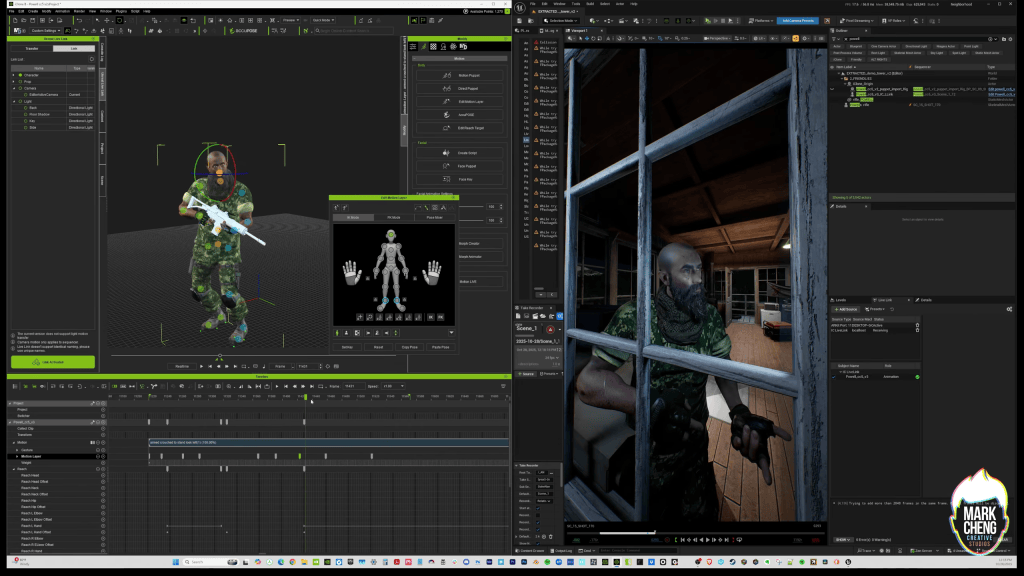Click the AccuPOSE button in Modify panel
1024x576 pixels.
coord(460,115)
